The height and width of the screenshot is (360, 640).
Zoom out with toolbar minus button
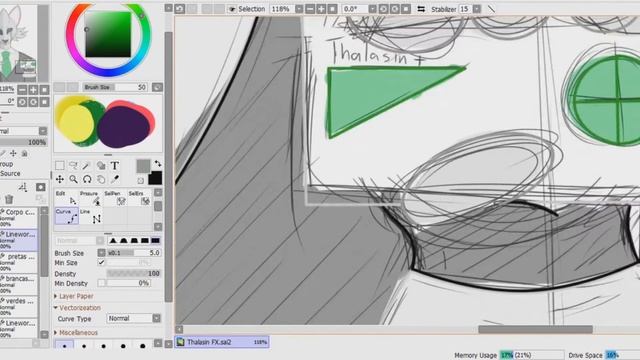tap(310, 9)
